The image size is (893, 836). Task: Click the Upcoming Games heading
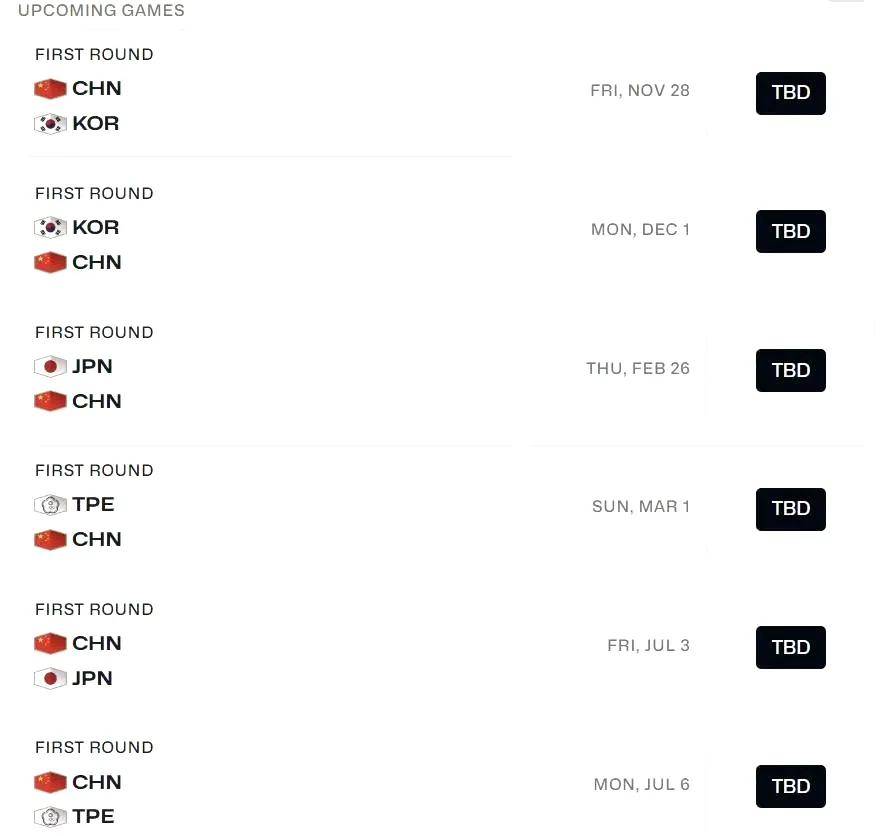click(101, 10)
